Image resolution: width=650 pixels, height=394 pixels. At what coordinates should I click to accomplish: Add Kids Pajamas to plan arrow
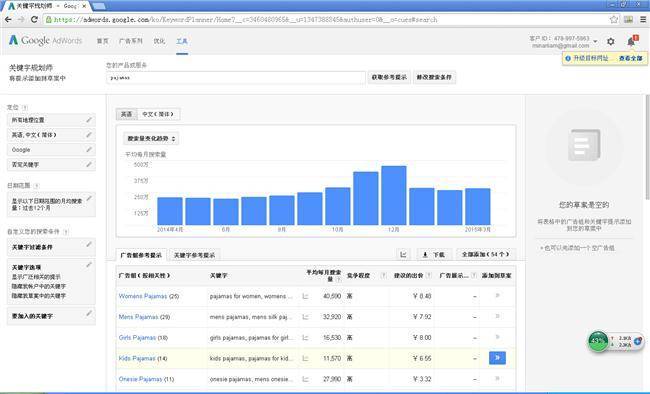pyautogui.click(x=497, y=358)
